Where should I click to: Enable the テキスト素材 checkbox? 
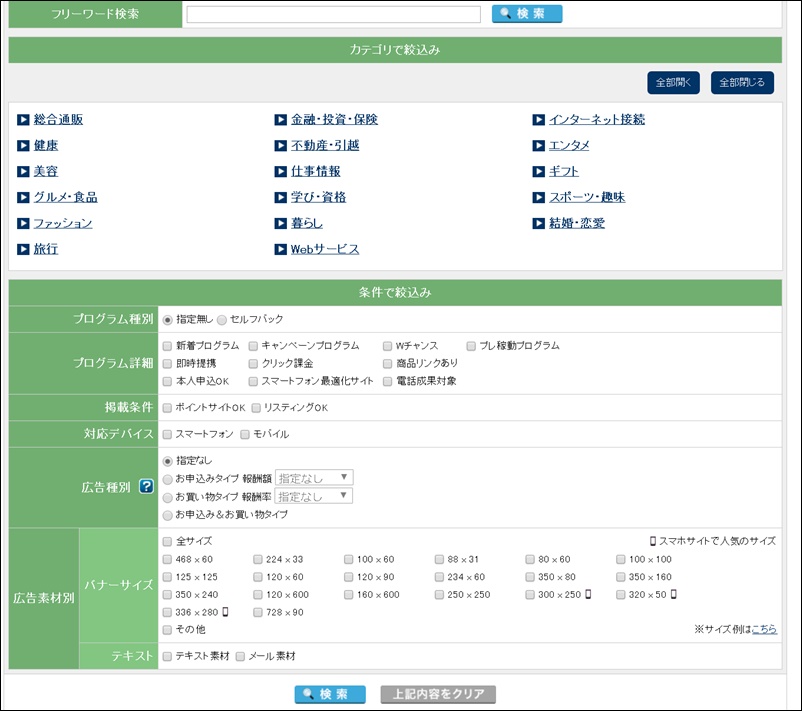point(167,656)
